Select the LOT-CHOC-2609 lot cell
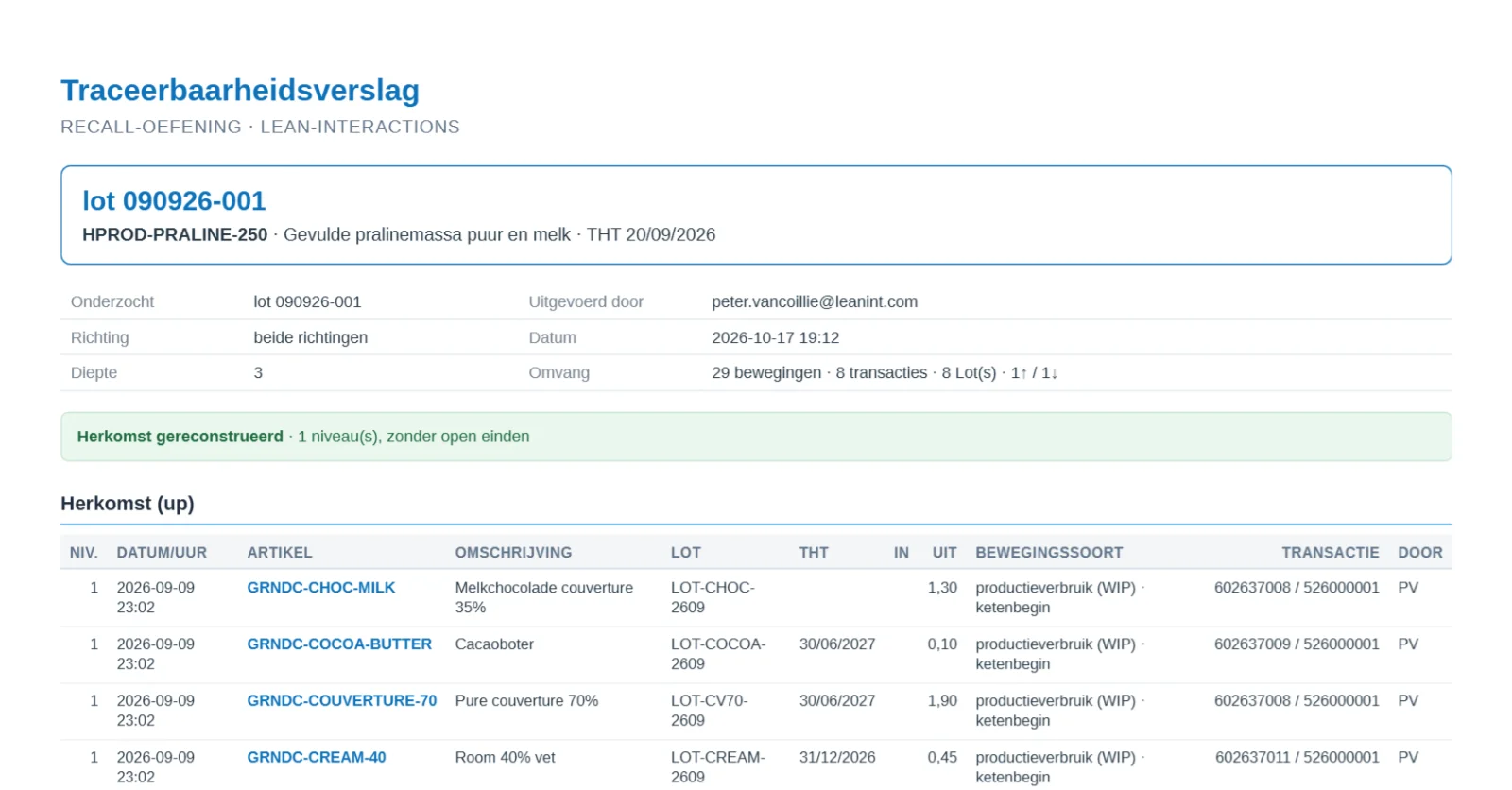Viewport: 1512px width, 790px height. click(x=713, y=597)
